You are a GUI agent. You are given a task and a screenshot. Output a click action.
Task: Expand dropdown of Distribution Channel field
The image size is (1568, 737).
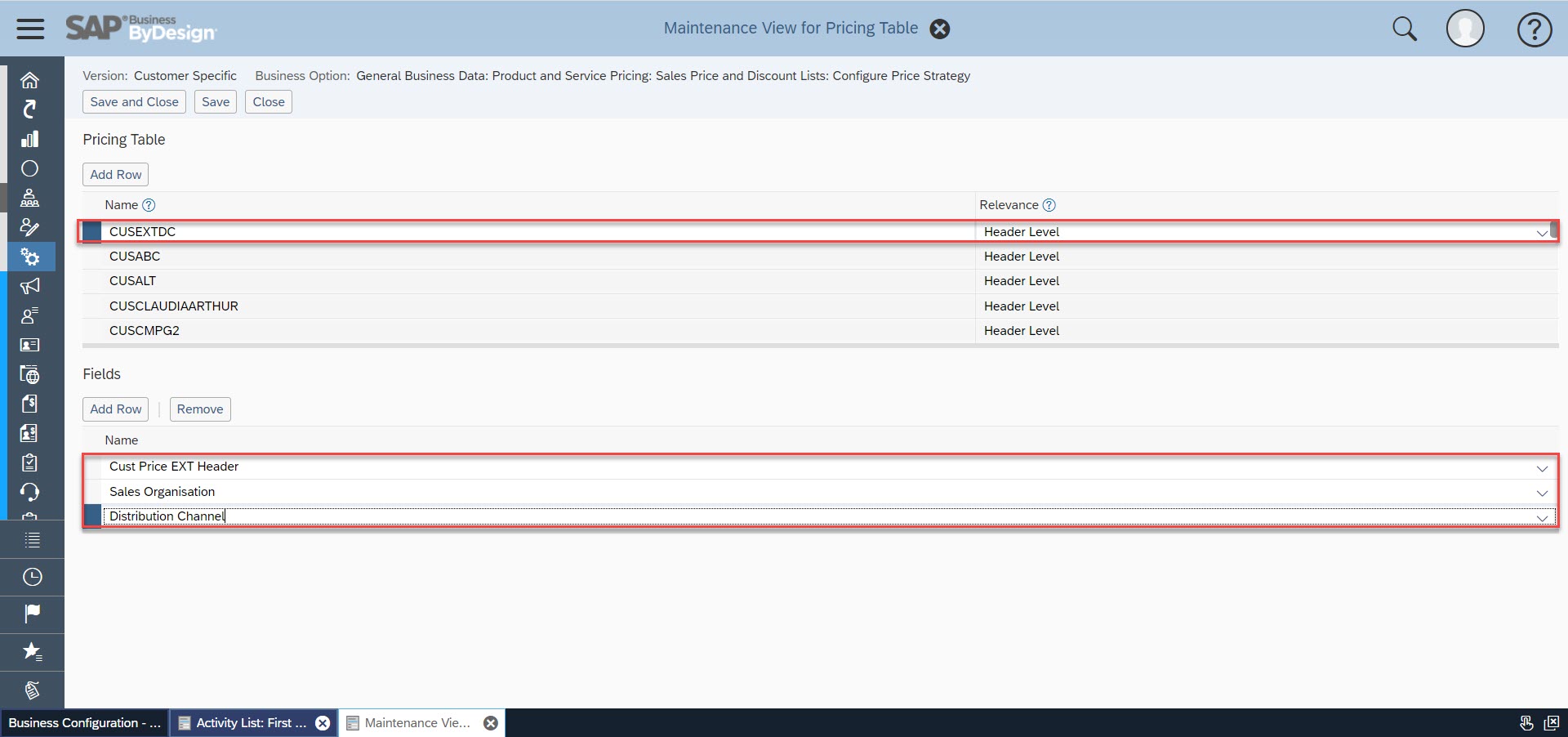click(x=1542, y=517)
